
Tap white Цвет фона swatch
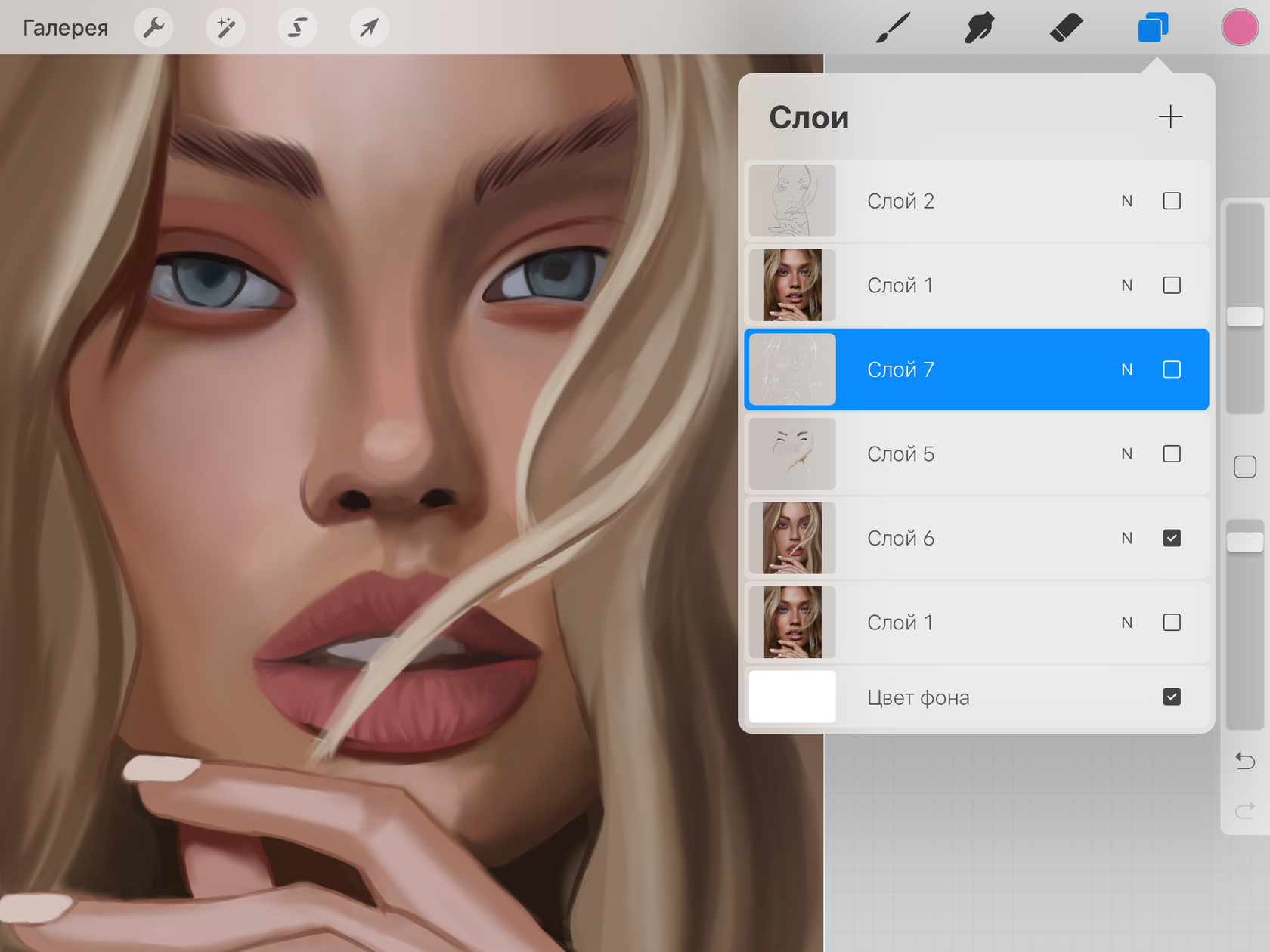(x=792, y=697)
